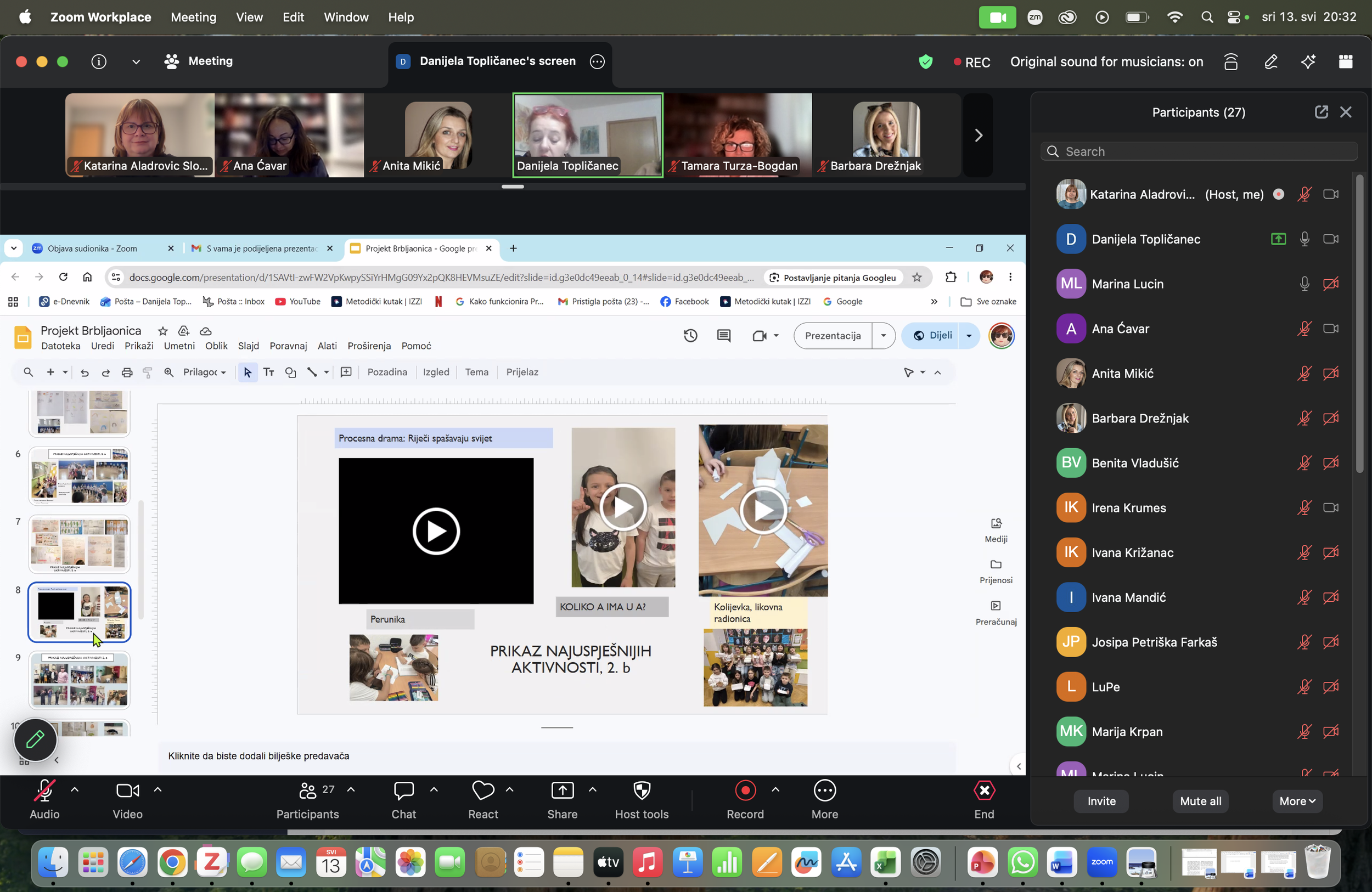Toggle Katarina Aladrović's camera icon in list
This screenshot has height=892, width=1372.
point(1330,194)
